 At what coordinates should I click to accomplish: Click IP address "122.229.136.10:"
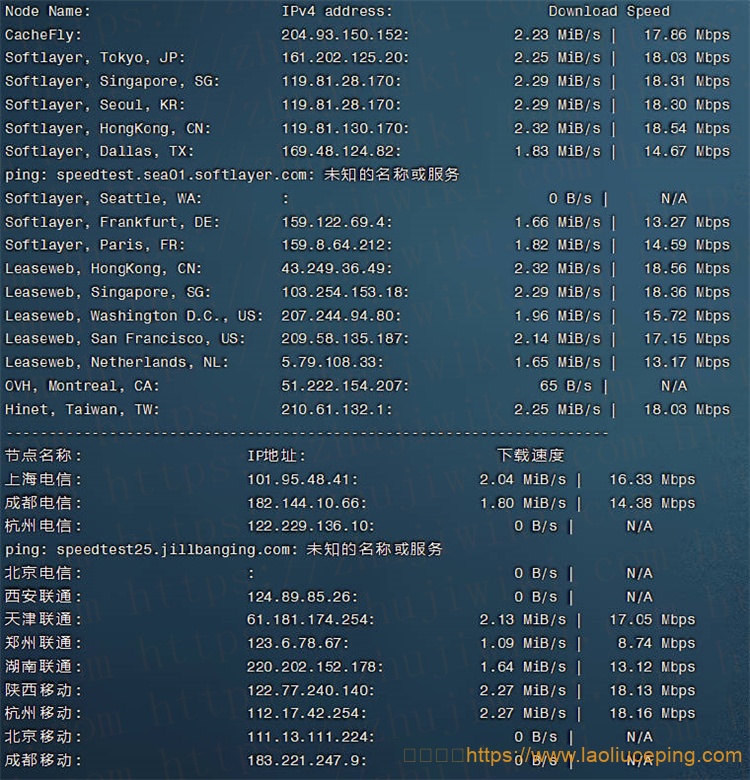pyautogui.click(x=311, y=526)
